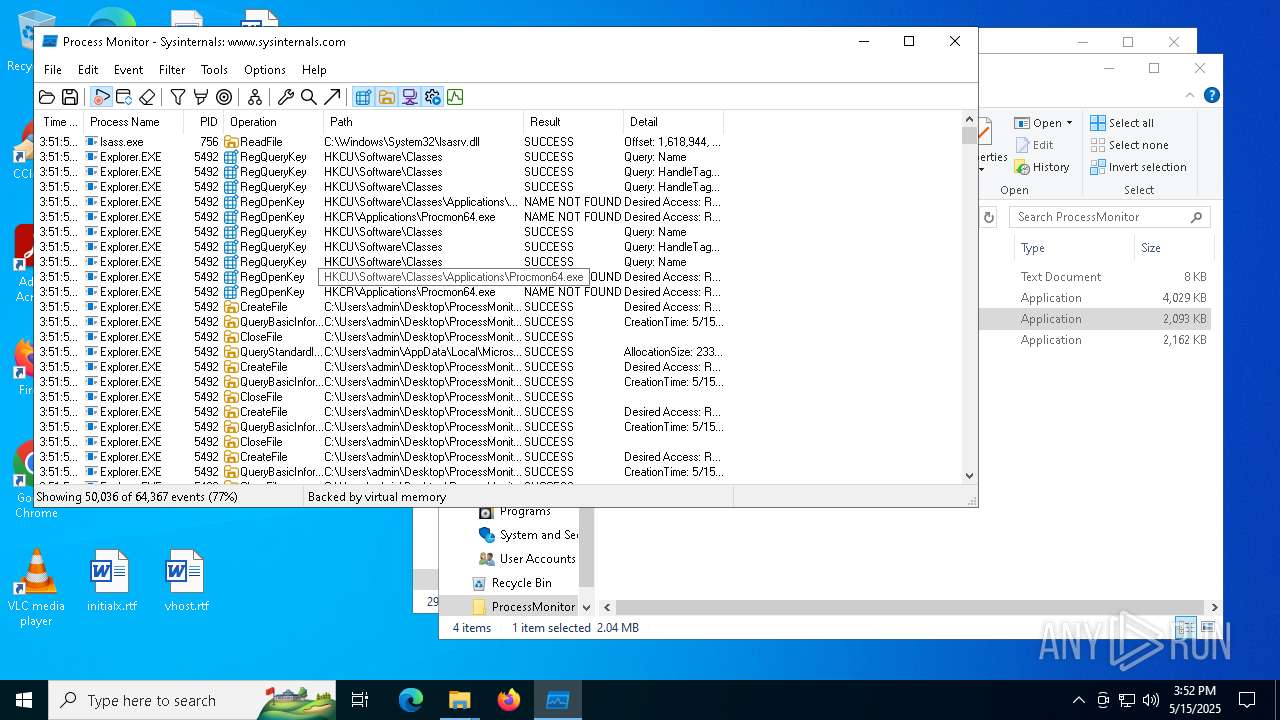
Task: Open Highlight settings via the highlighter icon
Action: [x=200, y=97]
